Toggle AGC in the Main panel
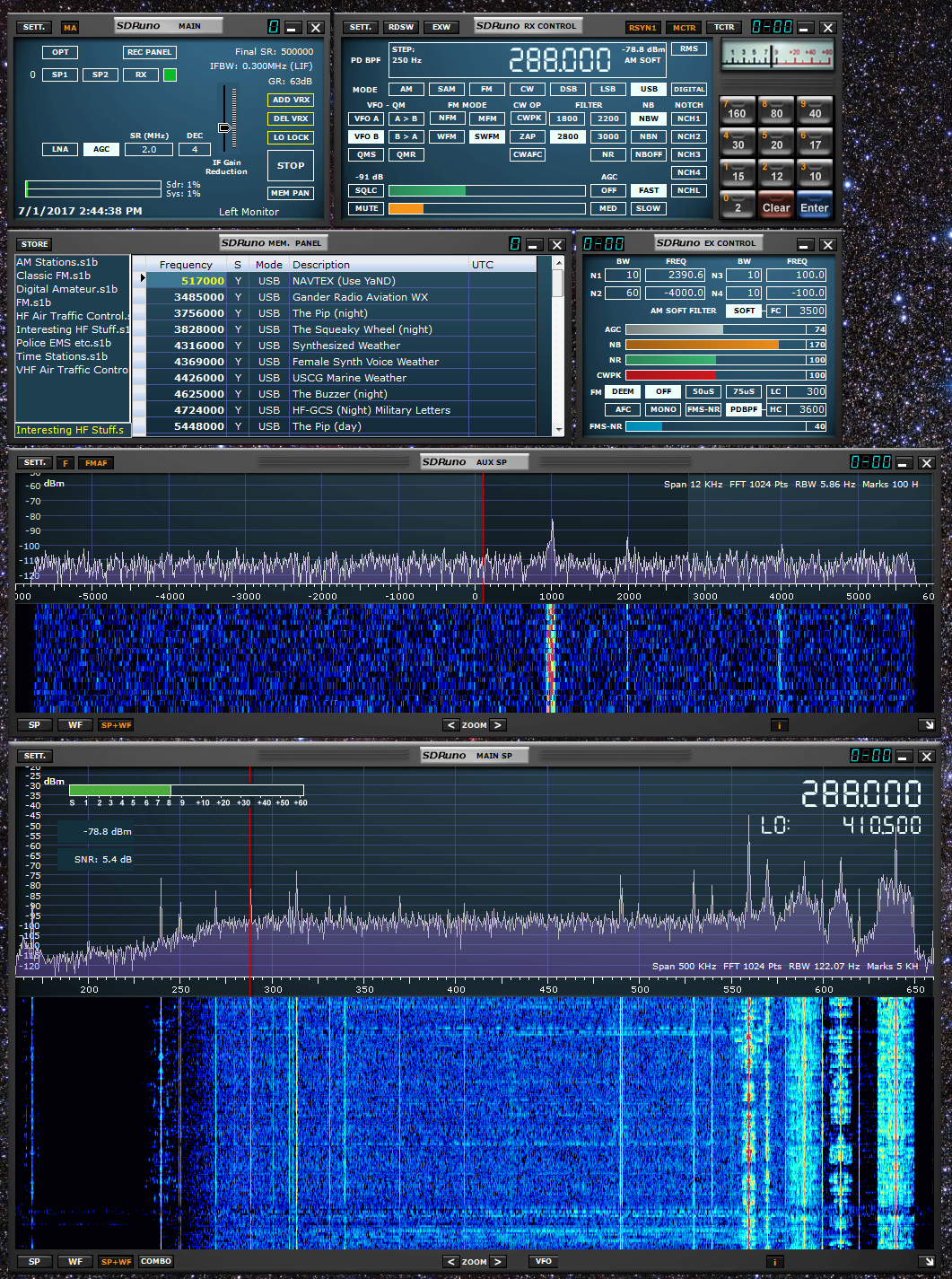The height and width of the screenshot is (1279, 952). [102, 149]
